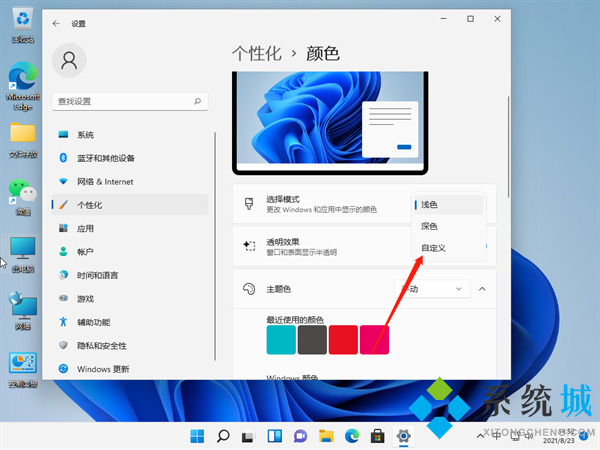Image resolution: width=600 pixels, height=450 pixels.
Task: Click the 应用 apps icon
Action: coord(63,228)
